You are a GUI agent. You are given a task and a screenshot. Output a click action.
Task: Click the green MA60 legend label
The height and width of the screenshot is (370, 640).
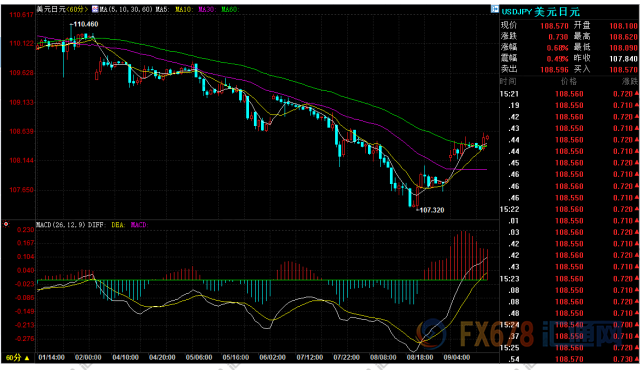click(x=230, y=9)
